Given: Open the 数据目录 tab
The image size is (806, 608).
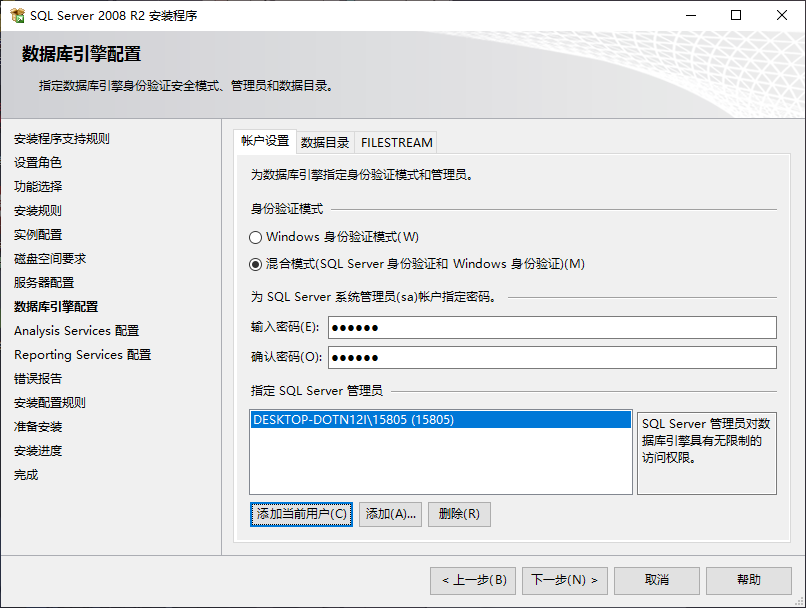Looking at the screenshot, I should click(325, 142).
